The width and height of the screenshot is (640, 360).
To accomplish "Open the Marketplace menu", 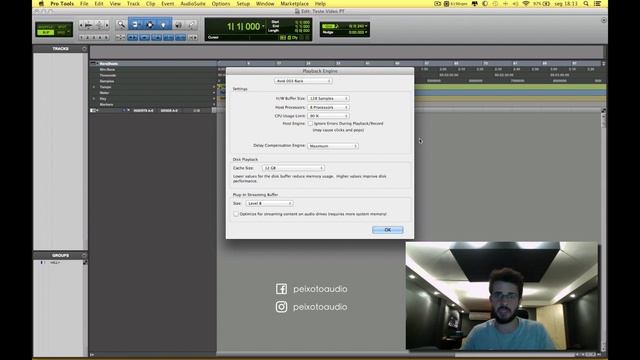I will (294, 4).
